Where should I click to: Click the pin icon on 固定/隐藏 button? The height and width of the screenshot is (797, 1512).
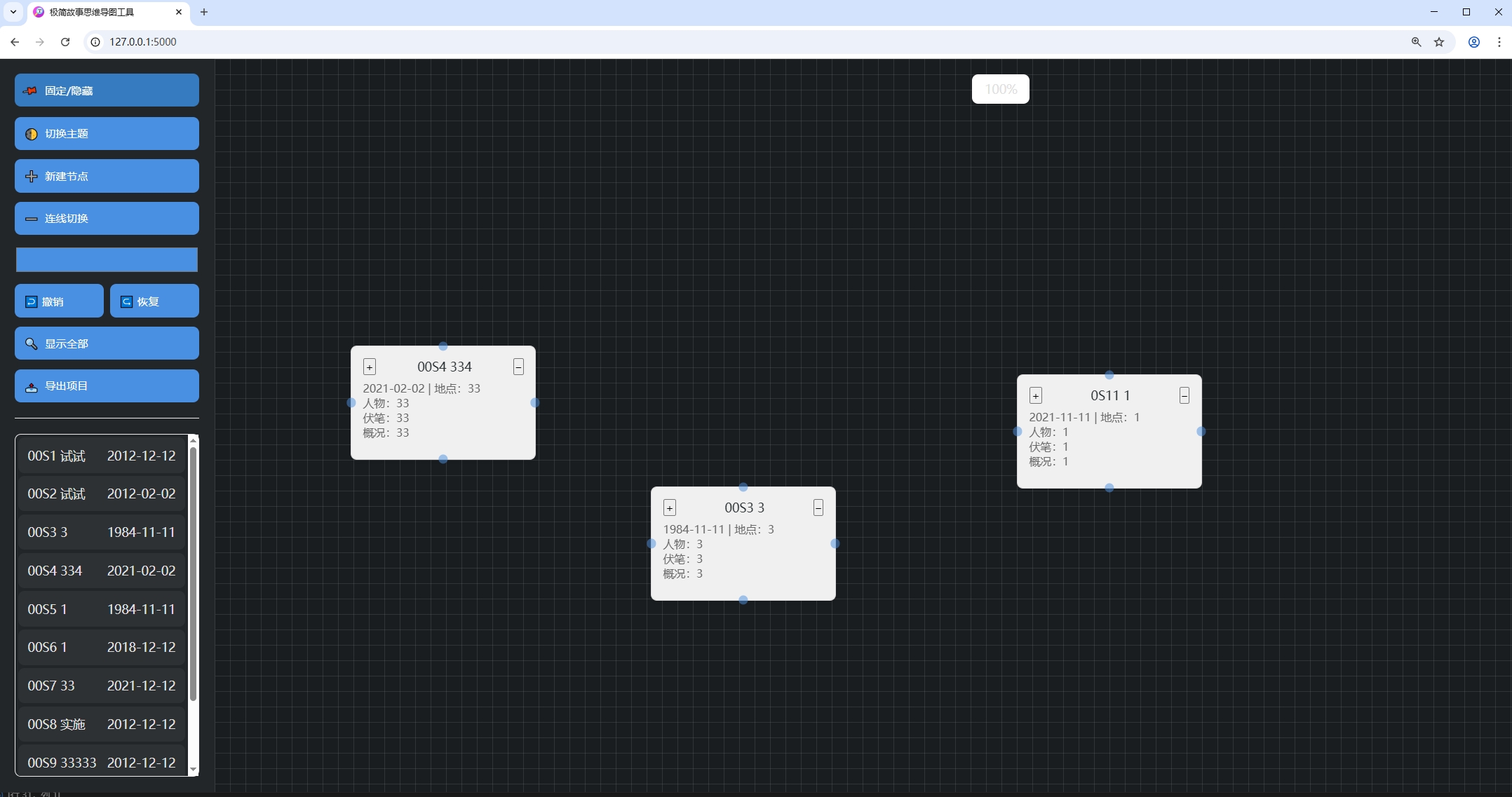click(x=30, y=91)
